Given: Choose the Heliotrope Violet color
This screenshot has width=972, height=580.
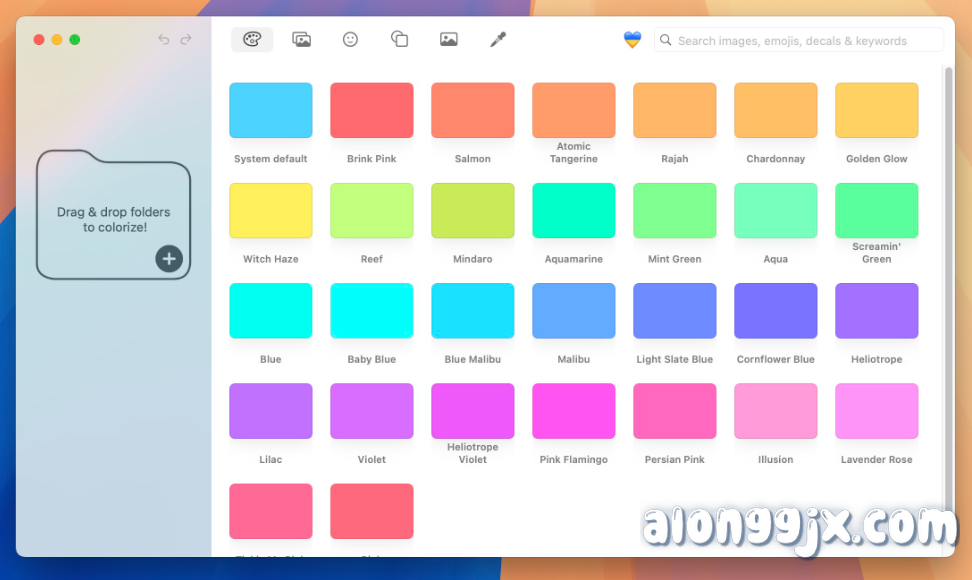Looking at the screenshot, I should (472, 410).
